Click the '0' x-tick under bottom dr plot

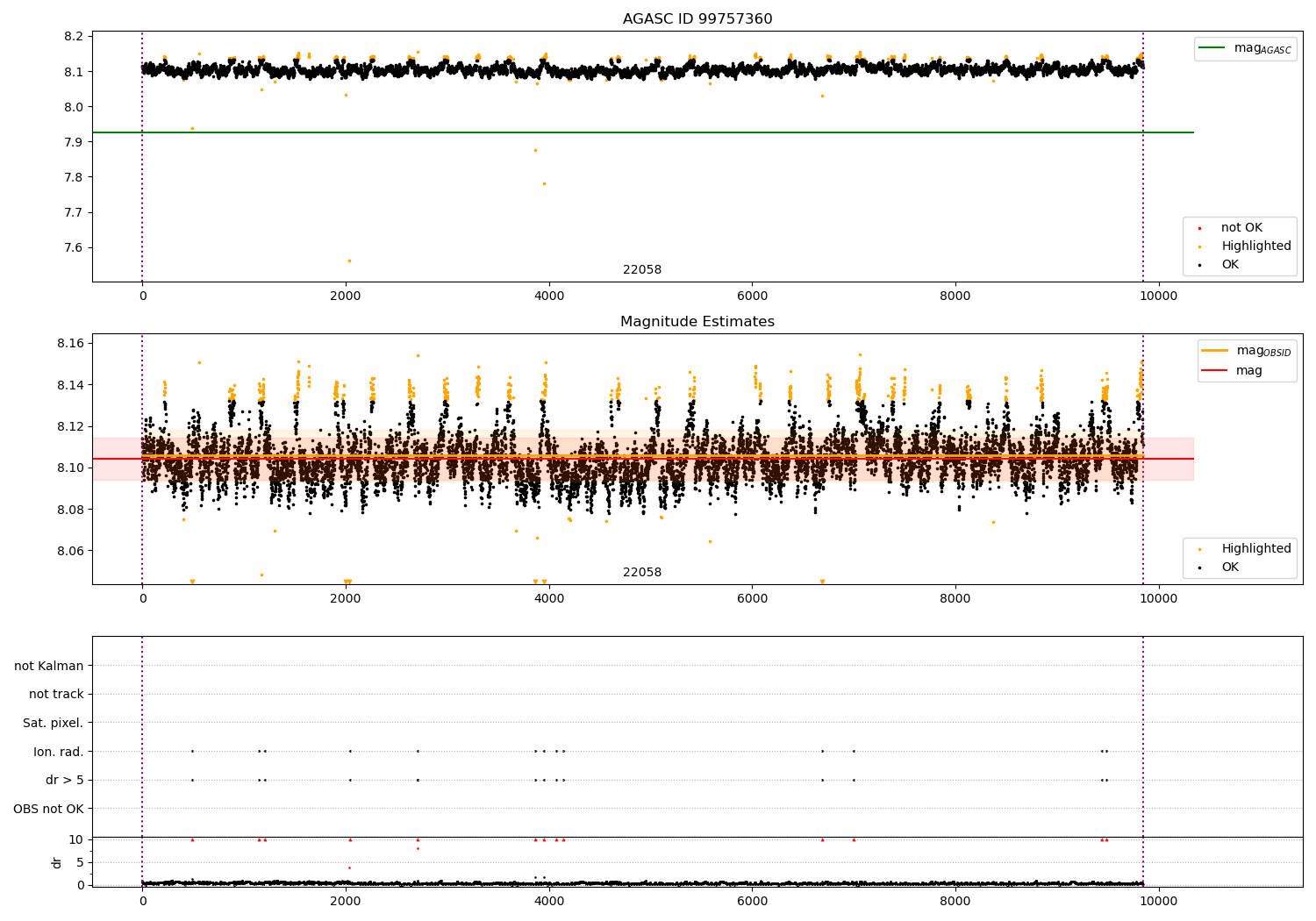click(142, 902)
